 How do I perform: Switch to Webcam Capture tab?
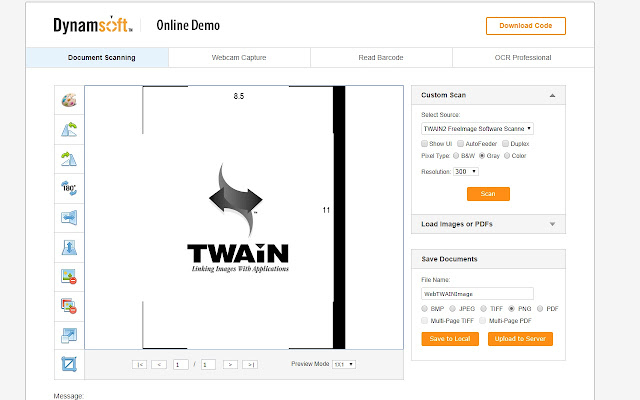[239, 58]
